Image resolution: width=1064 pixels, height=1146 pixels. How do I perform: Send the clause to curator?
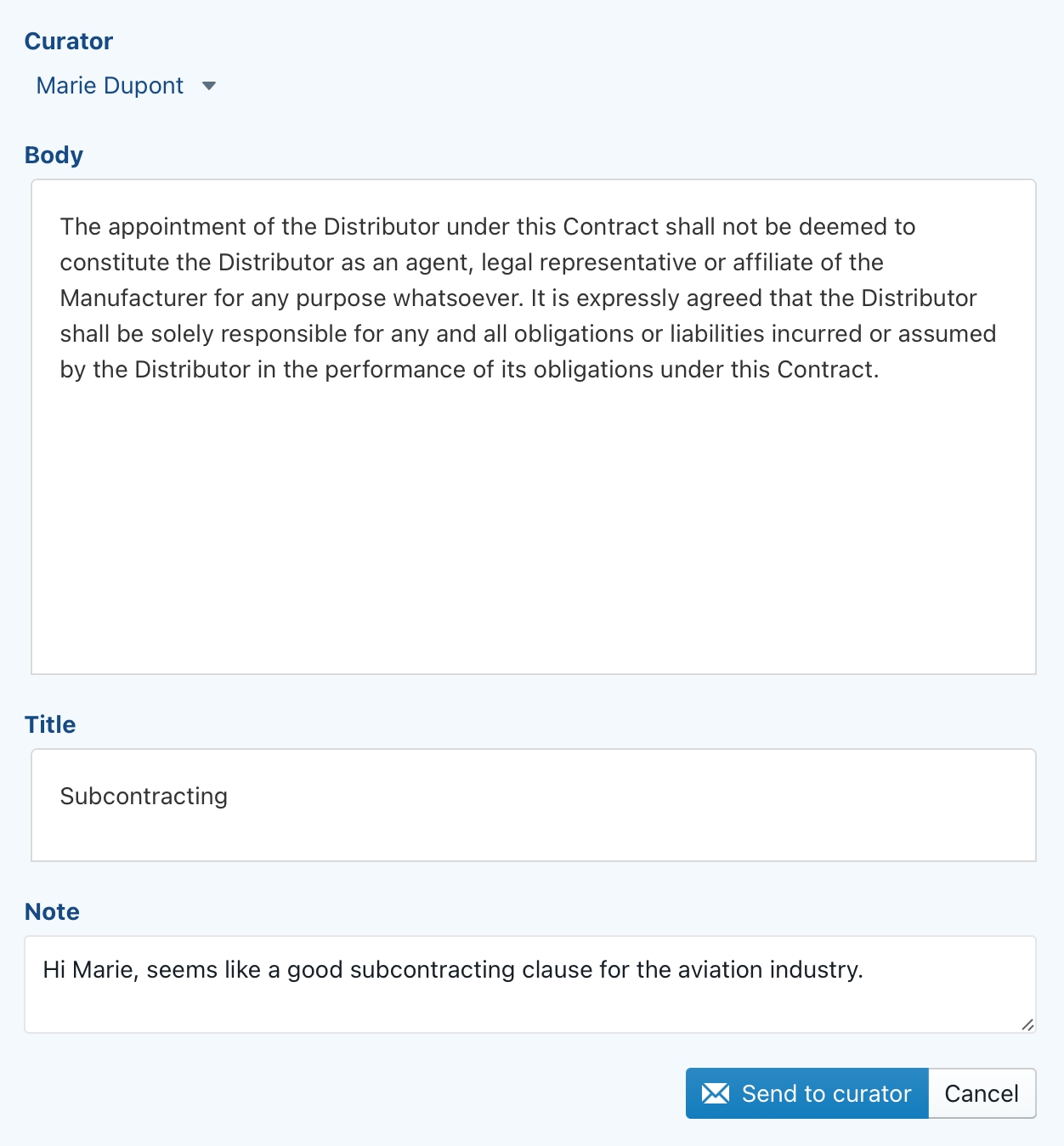click(806, 1093)
